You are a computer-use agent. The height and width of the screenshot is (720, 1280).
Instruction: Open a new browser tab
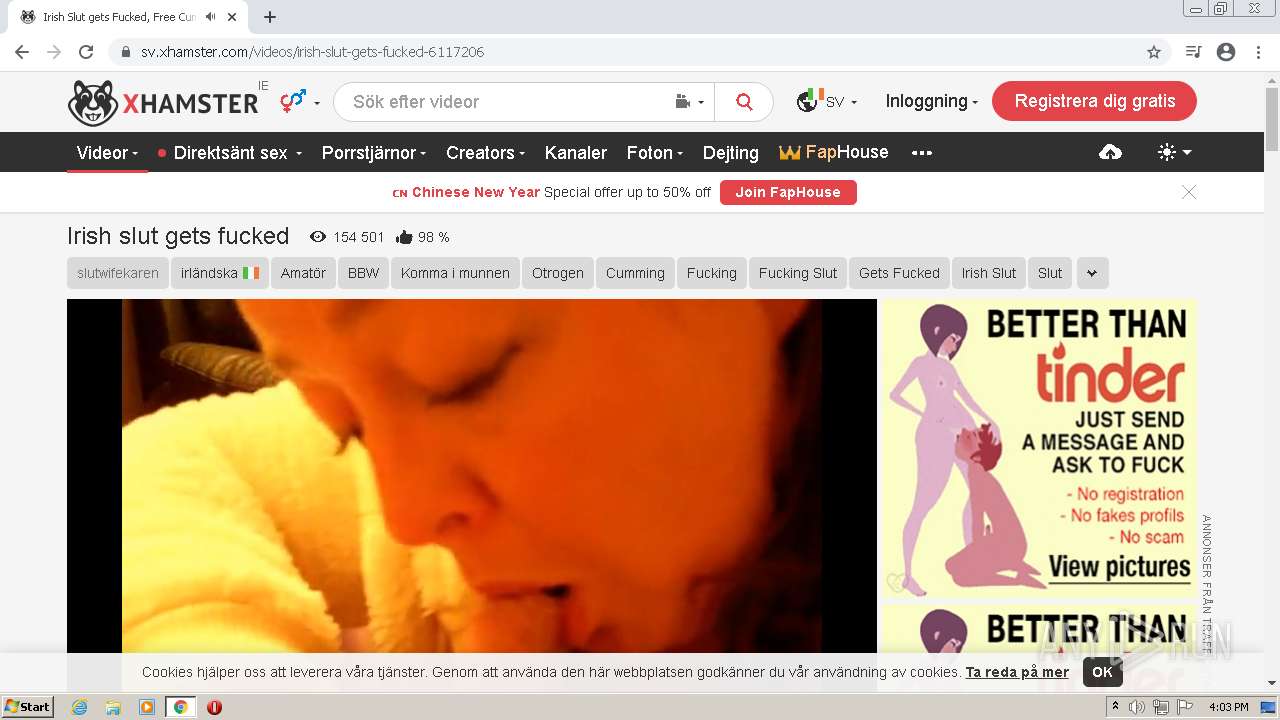(270, 17)
